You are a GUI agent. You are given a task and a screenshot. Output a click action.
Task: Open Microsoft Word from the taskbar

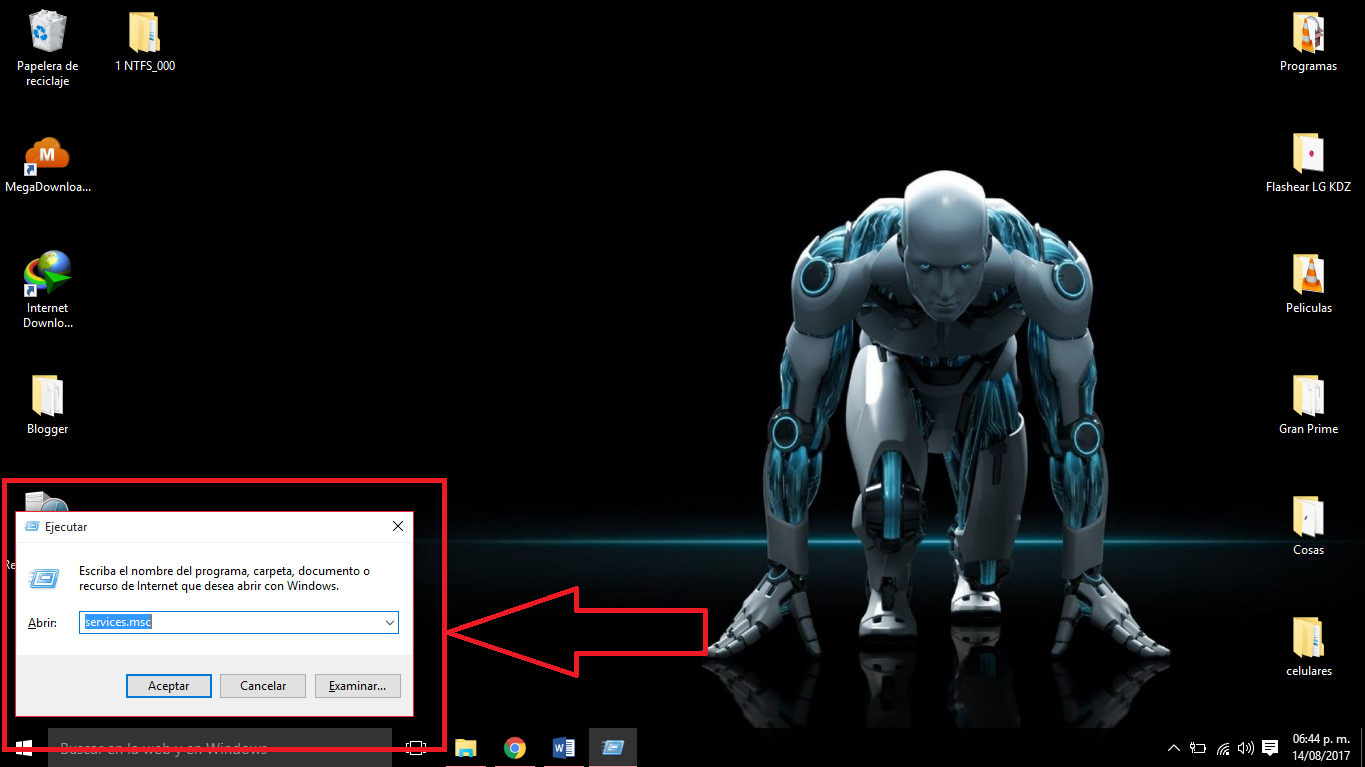coord(563,747)
